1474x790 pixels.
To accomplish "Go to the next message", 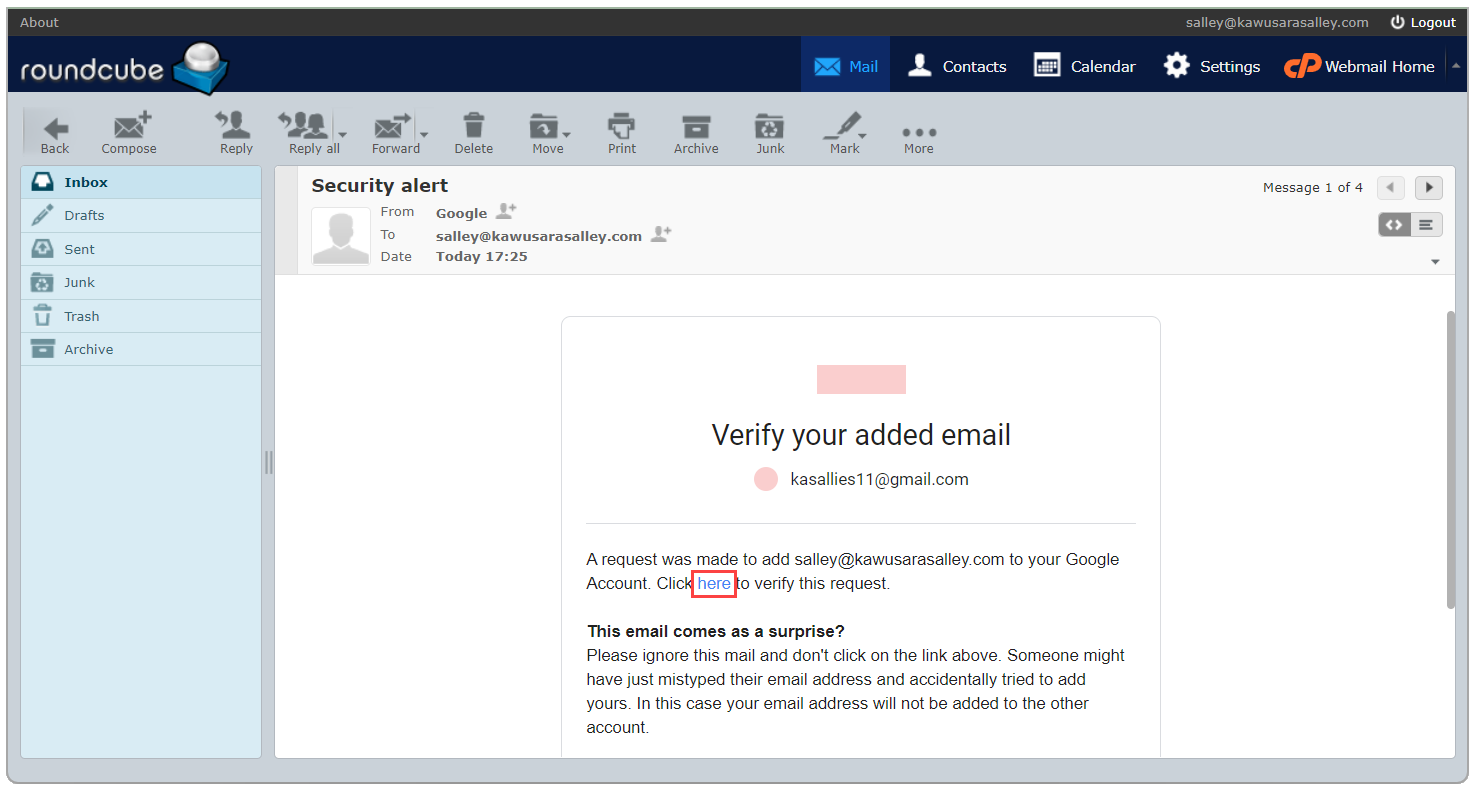I will pos(1428,187).
